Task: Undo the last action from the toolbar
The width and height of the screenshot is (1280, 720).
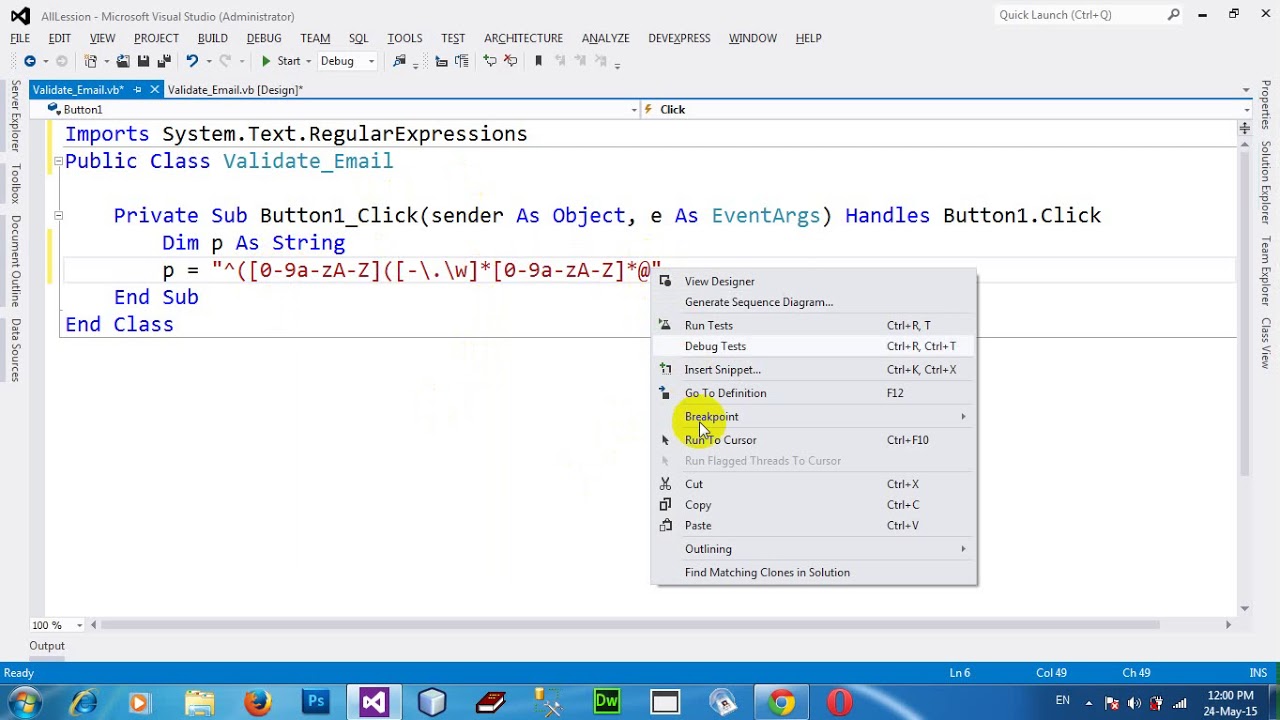Action: tap(192, 61)
